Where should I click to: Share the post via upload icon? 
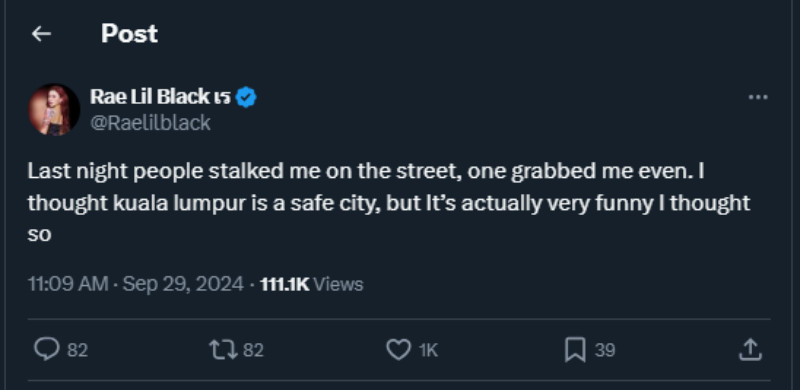750,350
